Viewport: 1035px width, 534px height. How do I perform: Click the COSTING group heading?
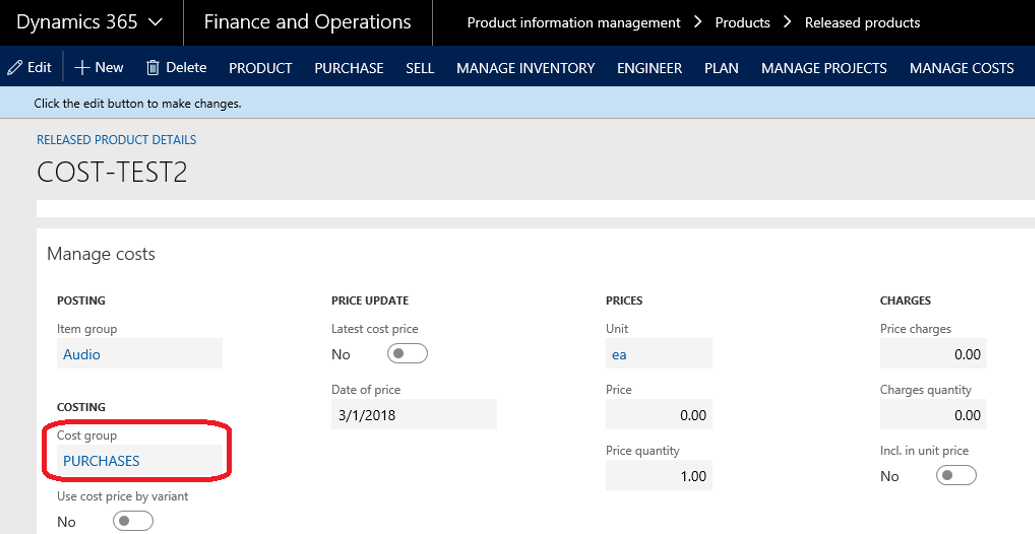(x=81, y=407)
